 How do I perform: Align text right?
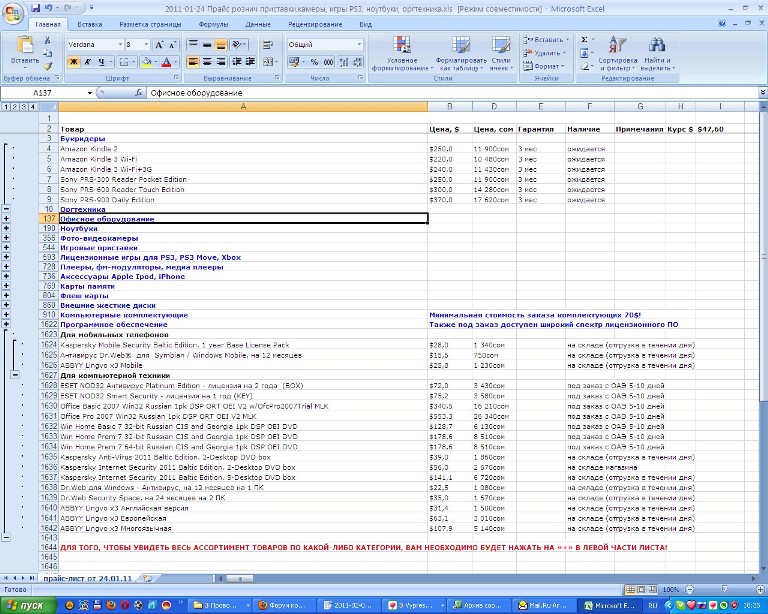click(x=220, y=62)
